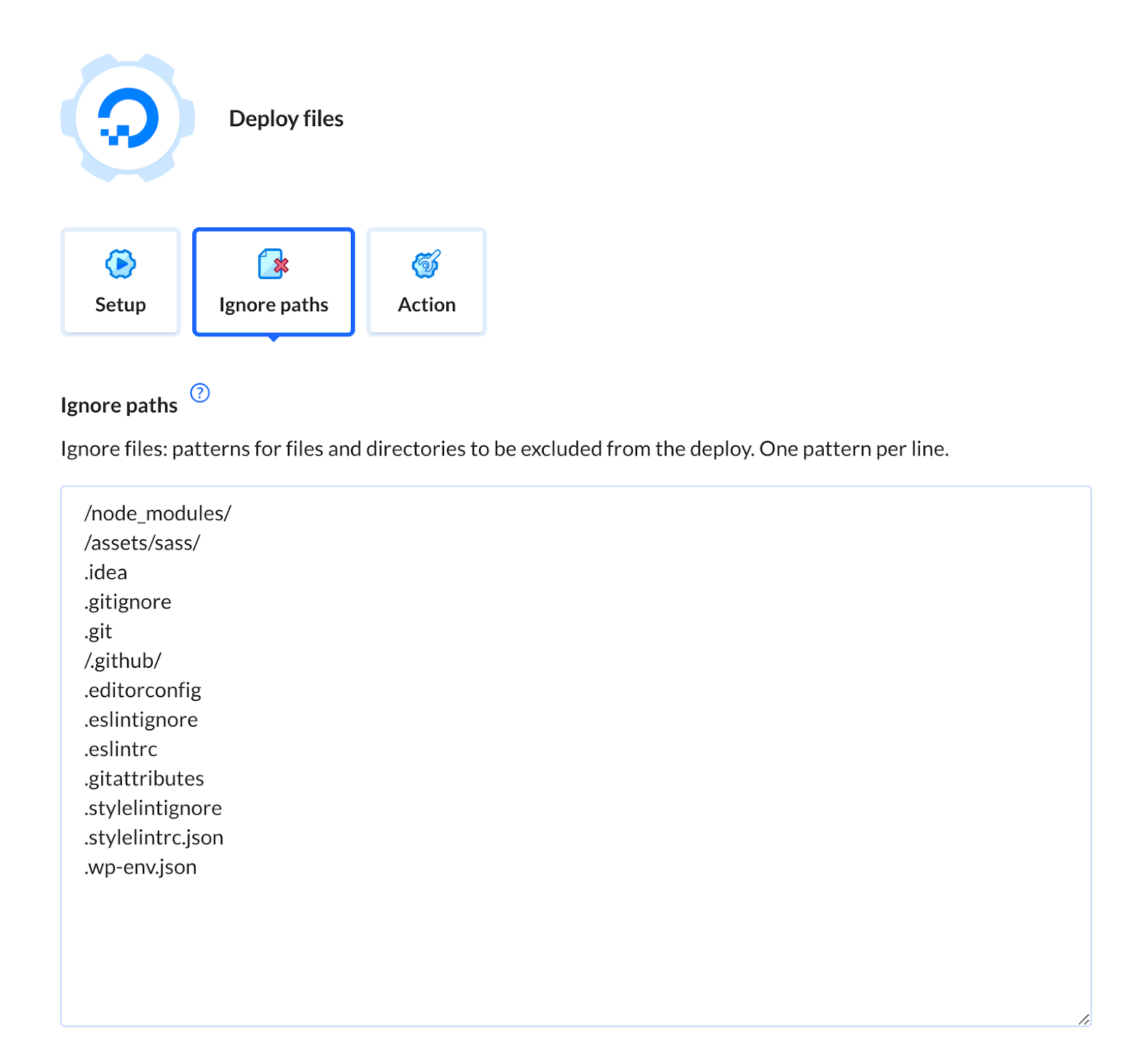Click the .wp-env.json pattern line

tap(141, 867)
